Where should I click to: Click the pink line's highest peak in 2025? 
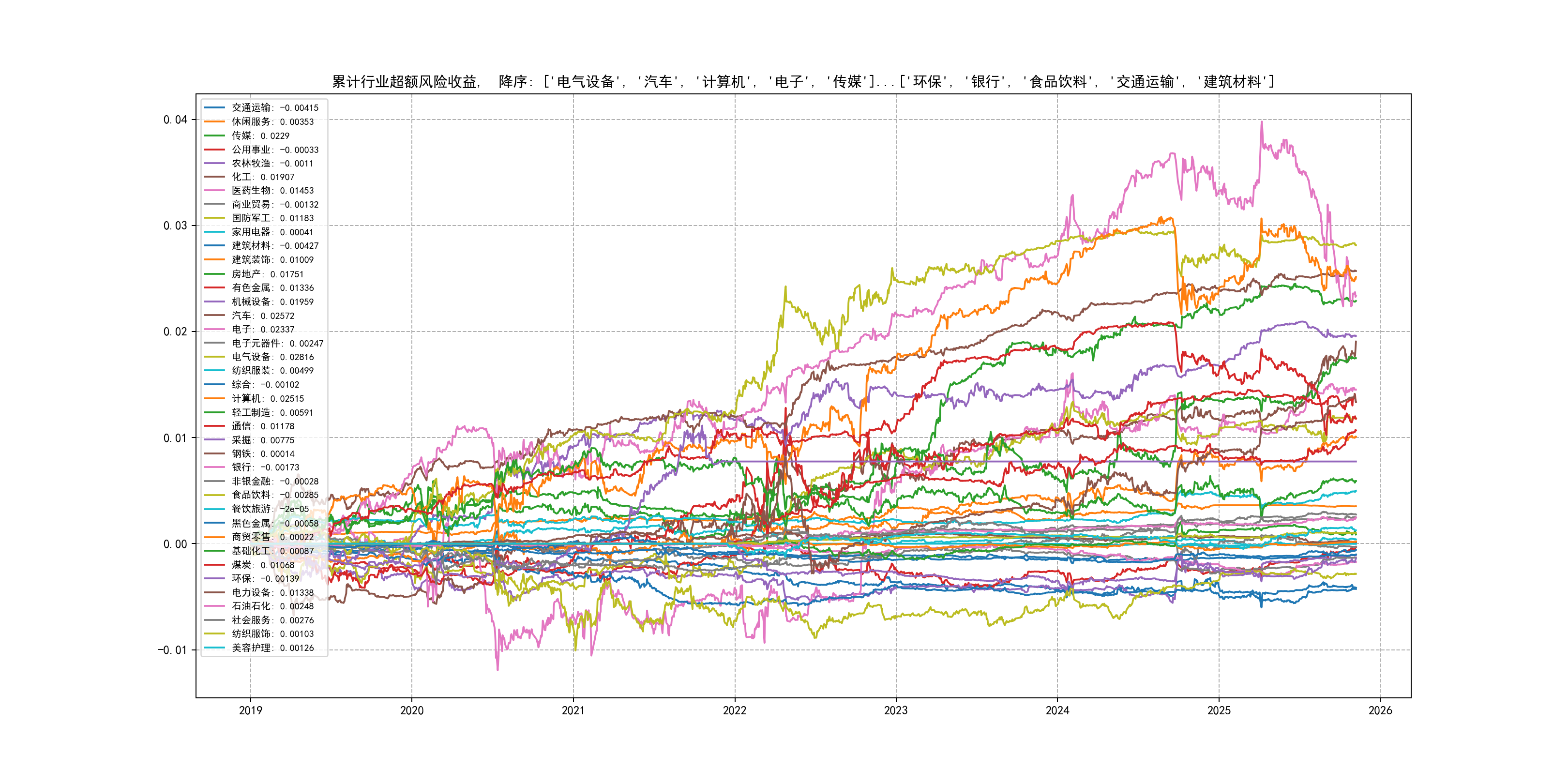(1261, 123)
